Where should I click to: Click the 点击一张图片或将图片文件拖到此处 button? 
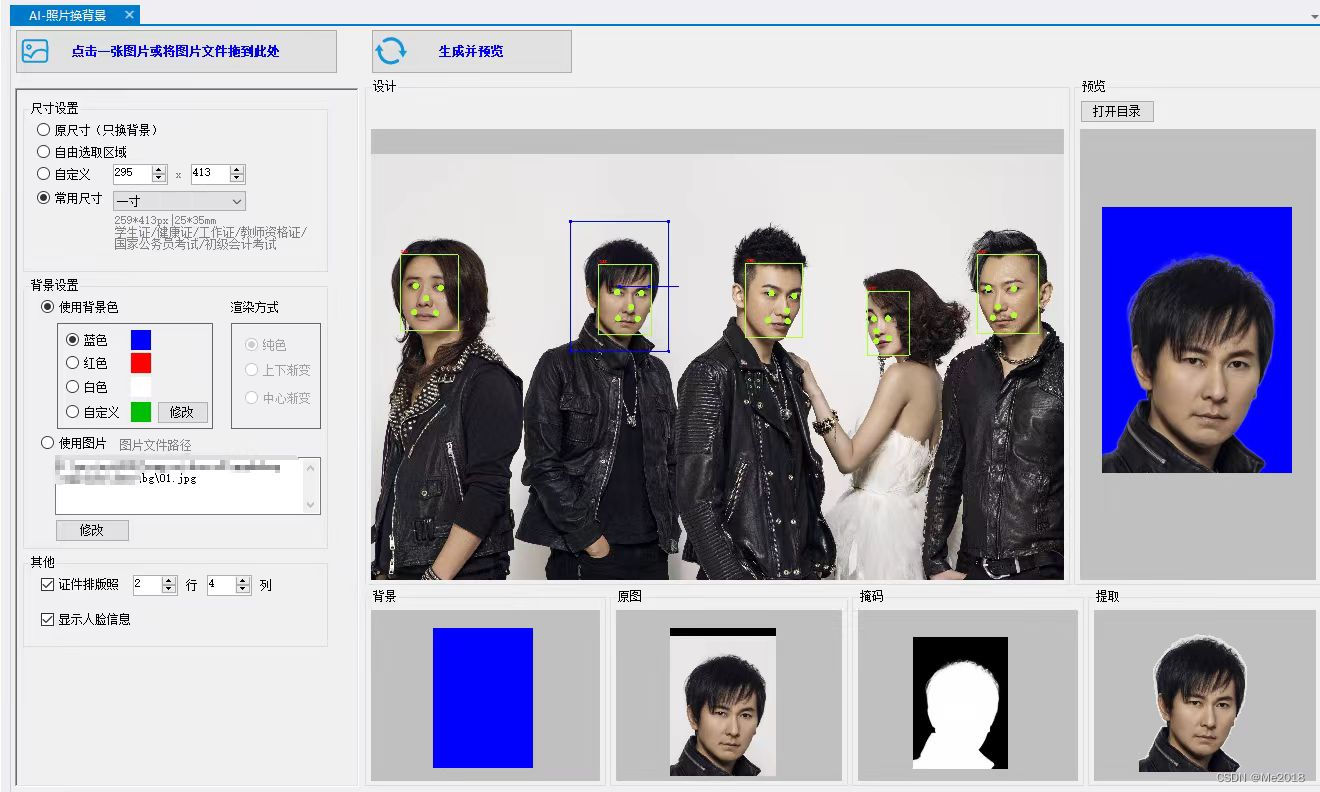tap(177, 51)
